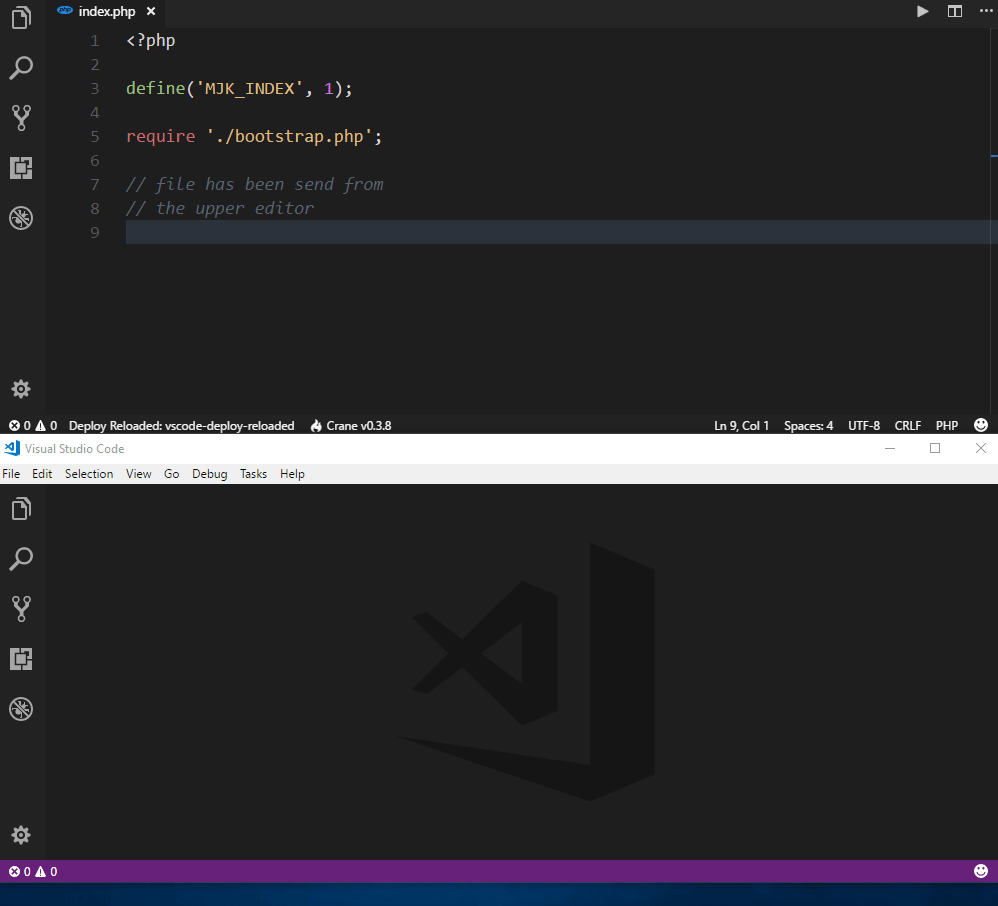Open the View menu
998x906 pixels.
pos(138,474)
